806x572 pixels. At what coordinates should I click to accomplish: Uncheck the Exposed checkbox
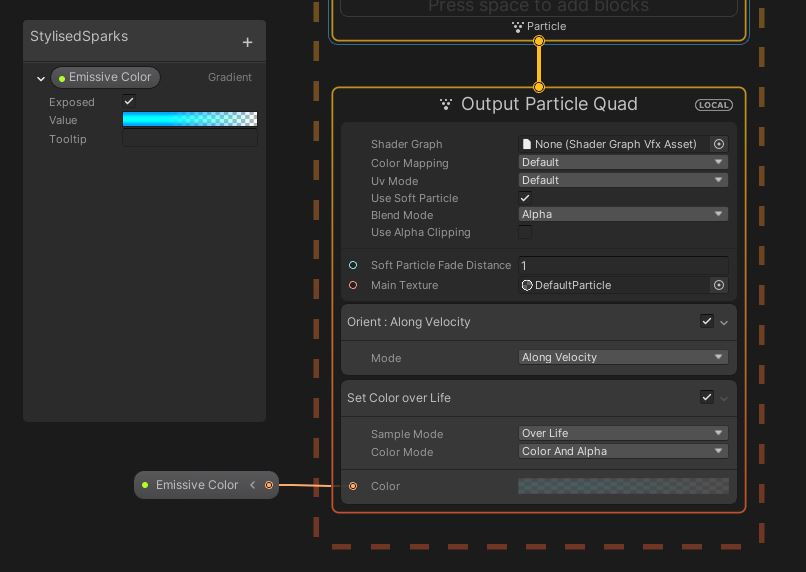(x=129, y=101)
